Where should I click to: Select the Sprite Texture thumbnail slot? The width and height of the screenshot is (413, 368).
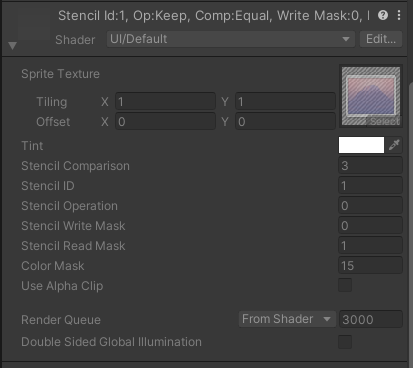(x=371, y=96)
